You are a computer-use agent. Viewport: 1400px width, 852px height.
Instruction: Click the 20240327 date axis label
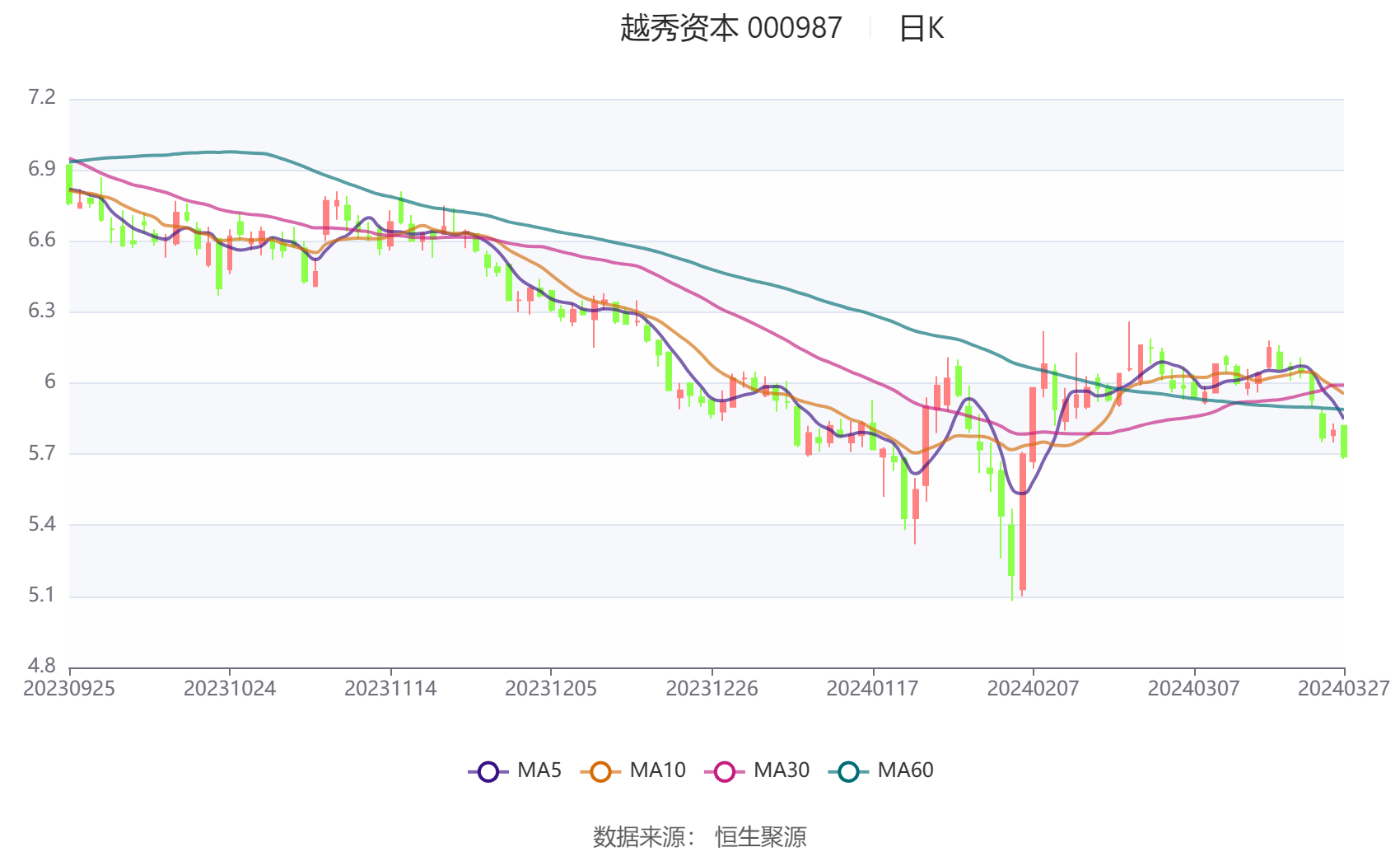pyautogui.click(x=1344, y=689)
